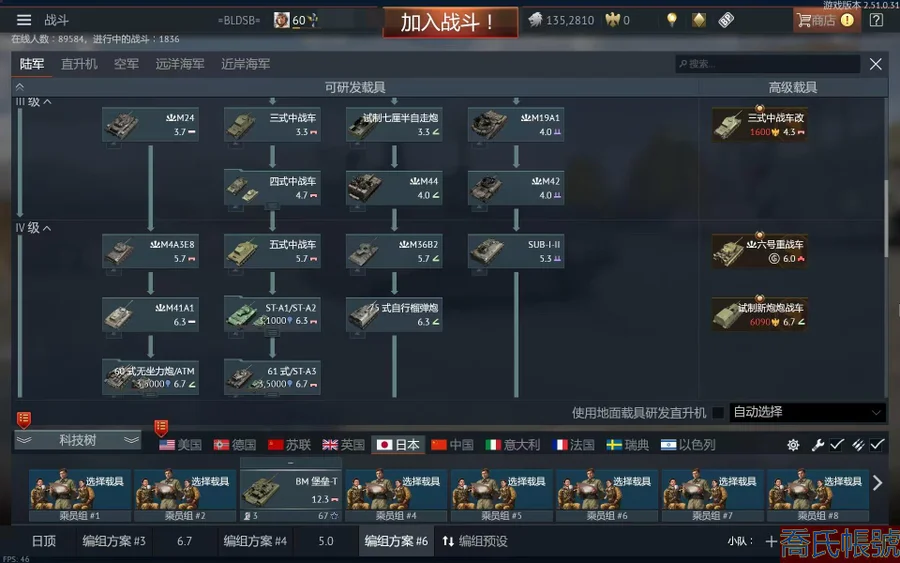This screenshot has height=563, width=900.
Task: Click the help question mark icon
Action: (876, 20)
